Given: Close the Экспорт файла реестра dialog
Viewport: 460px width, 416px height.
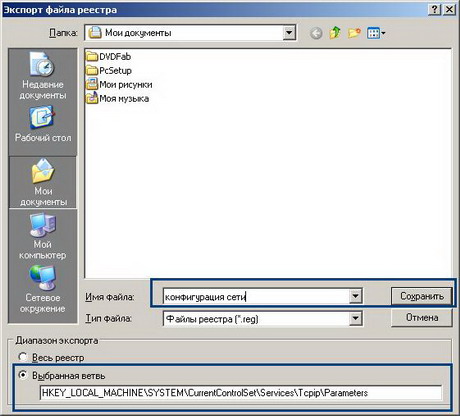Looking at the screenshot, I should point(449,9).
